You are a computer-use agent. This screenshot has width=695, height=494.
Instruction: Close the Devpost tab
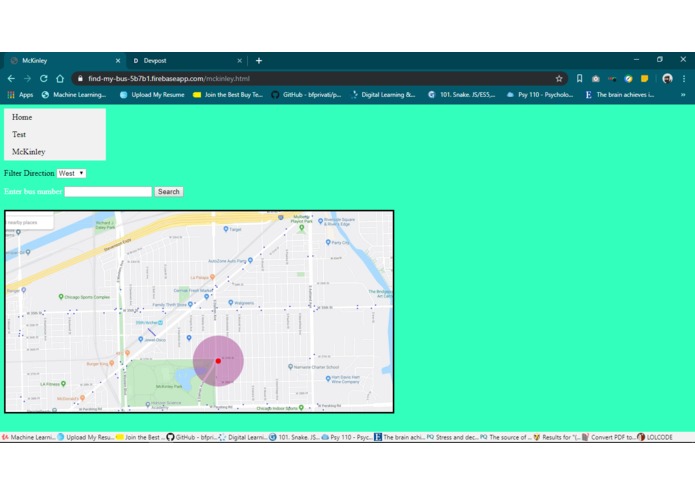coord(239,61)
